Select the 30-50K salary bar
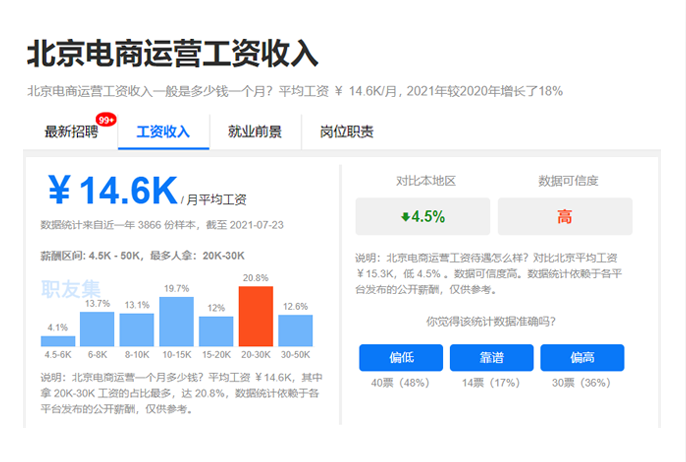 pos(295,330)
